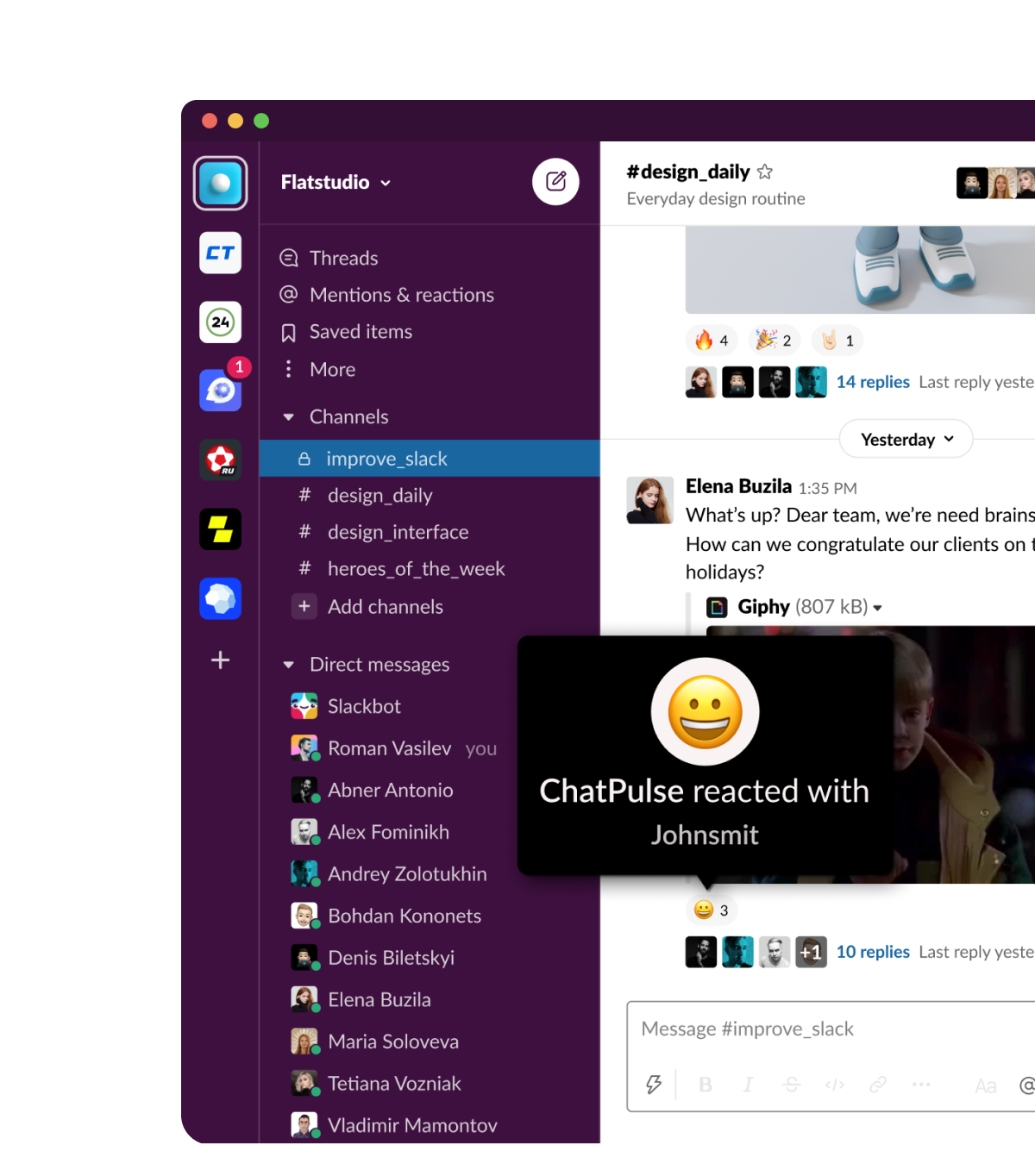Switch to the red soccer ball workspace

coord(220,460)
